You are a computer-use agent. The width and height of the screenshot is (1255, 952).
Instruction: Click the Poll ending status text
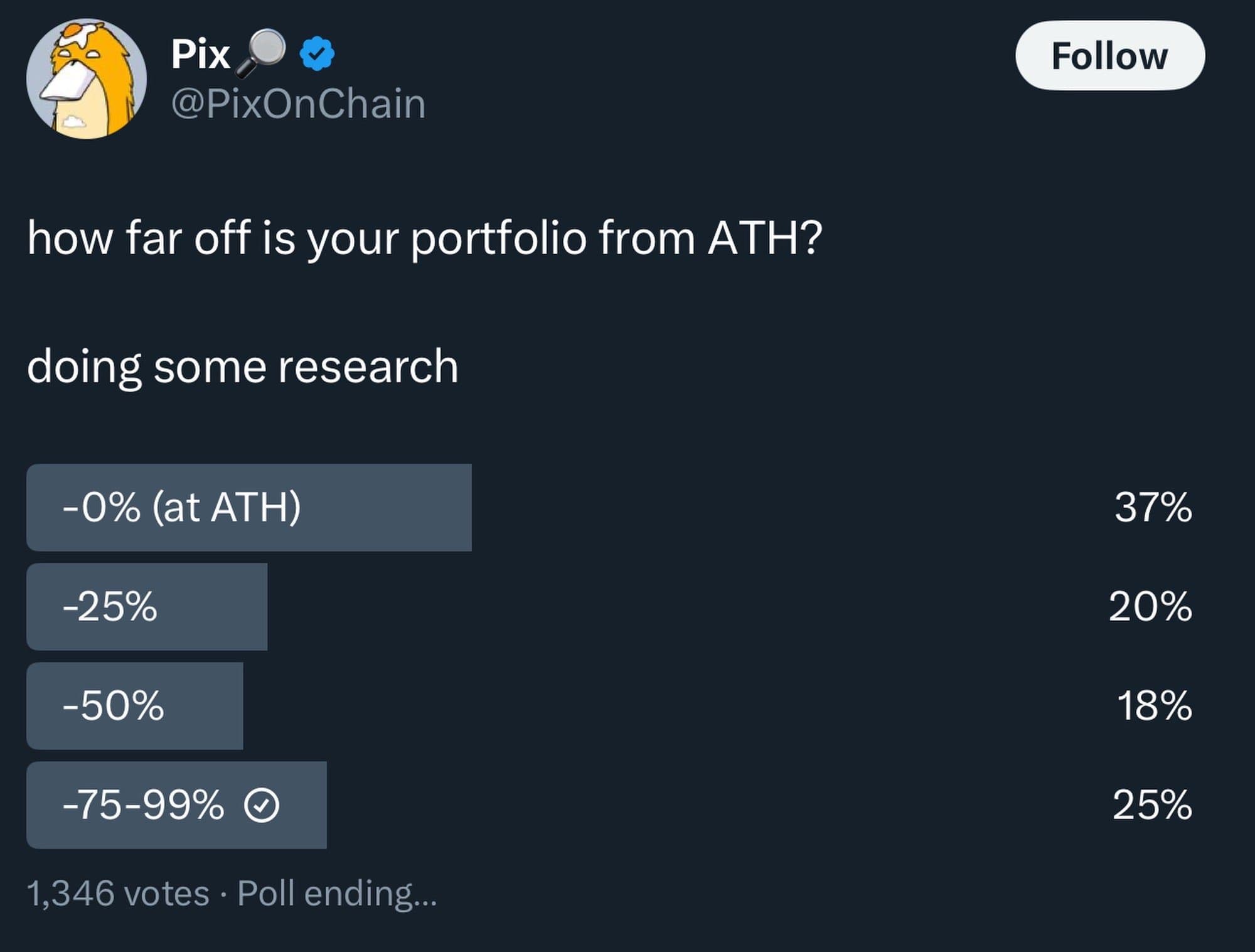(x=336, y=893)
